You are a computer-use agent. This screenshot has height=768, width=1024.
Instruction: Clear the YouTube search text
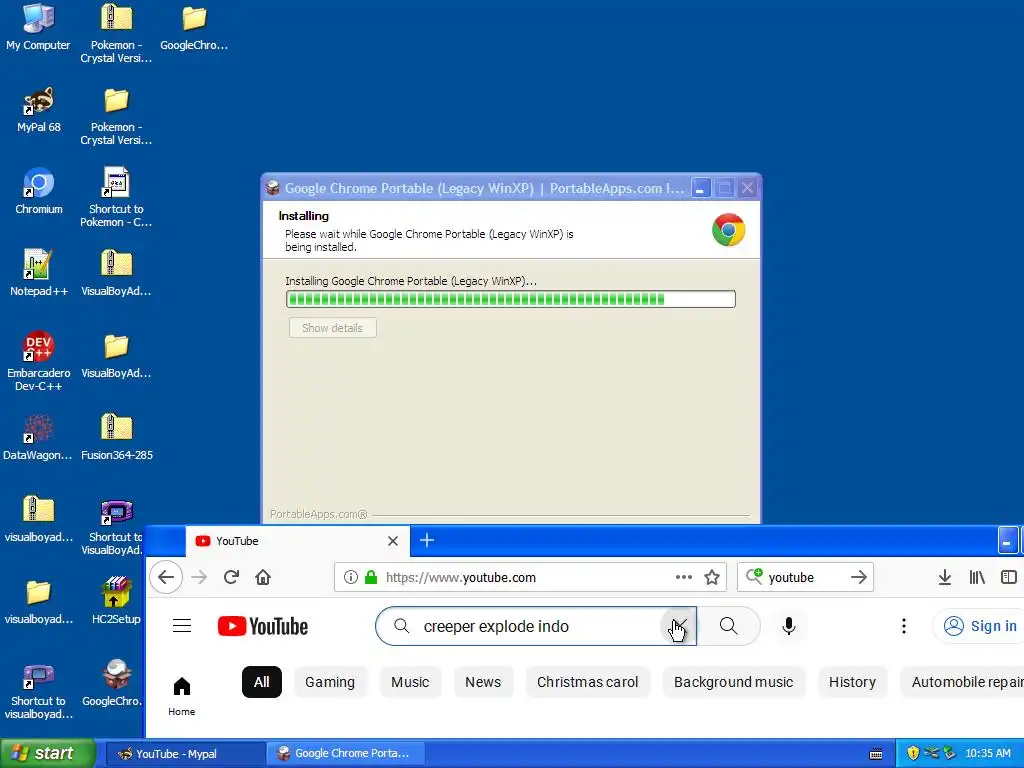click(x=679, y=626)
